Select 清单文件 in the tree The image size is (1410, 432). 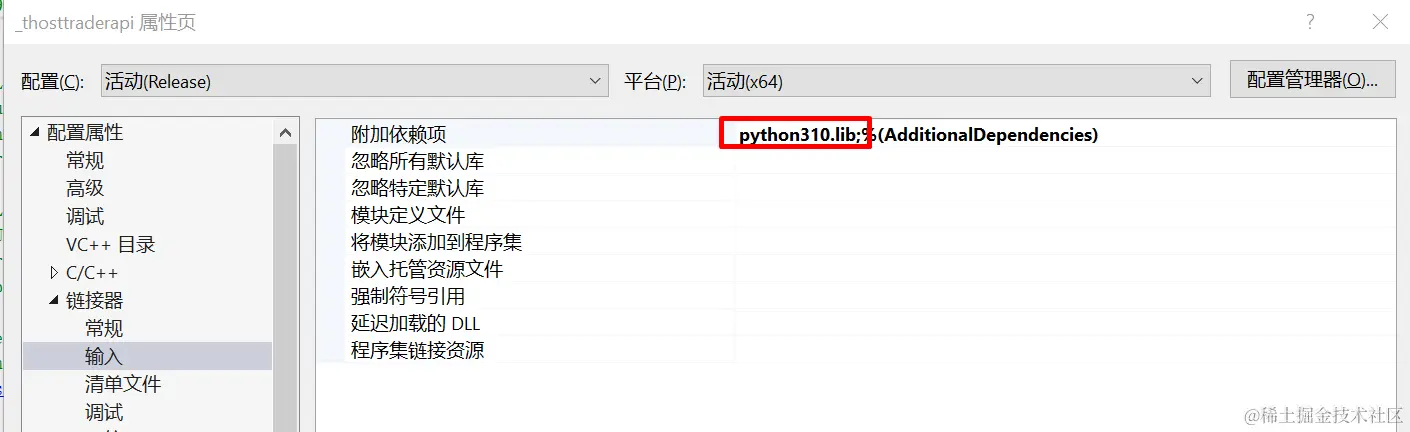(123, 384)
